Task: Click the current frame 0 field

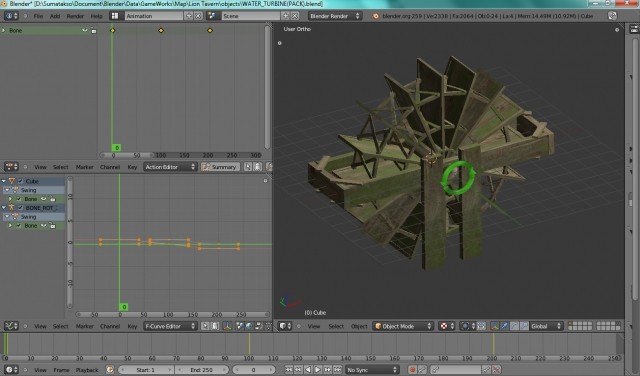Action: coord(253,369)
